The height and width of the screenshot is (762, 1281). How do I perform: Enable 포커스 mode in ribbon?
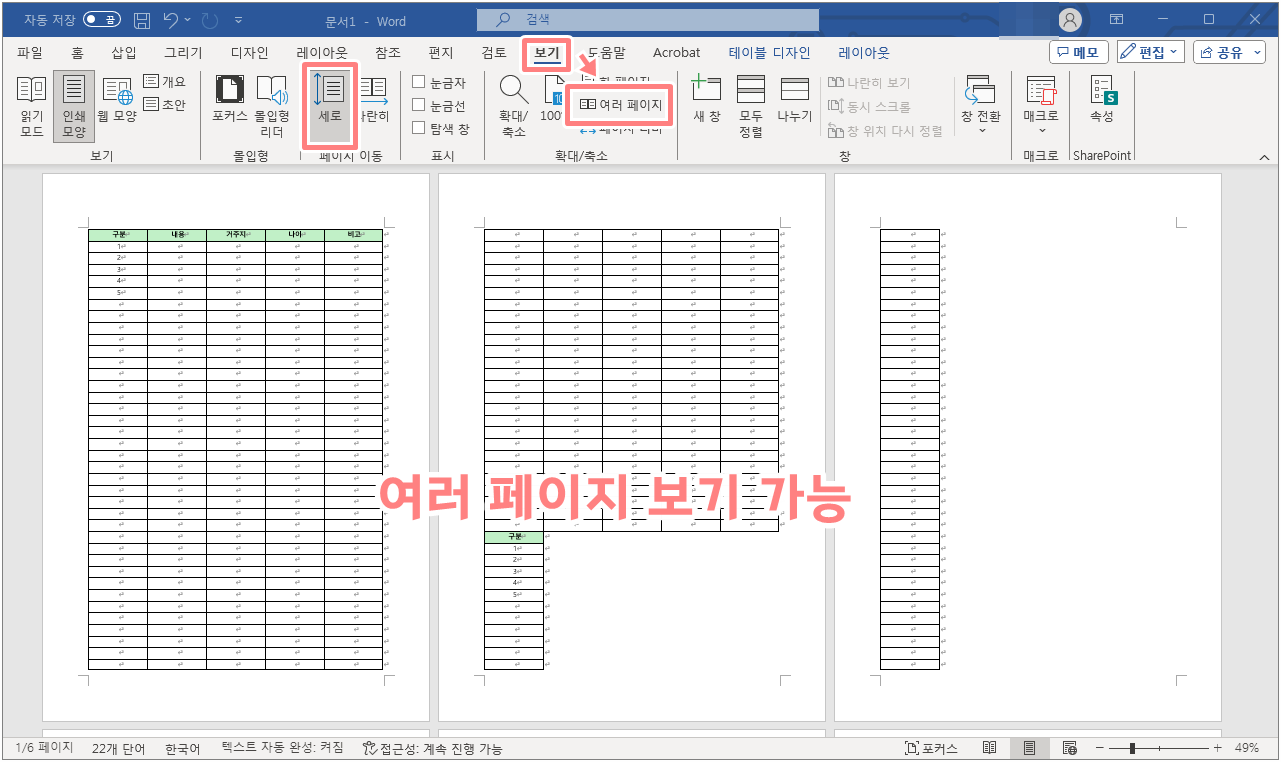(x=230, y=100)
